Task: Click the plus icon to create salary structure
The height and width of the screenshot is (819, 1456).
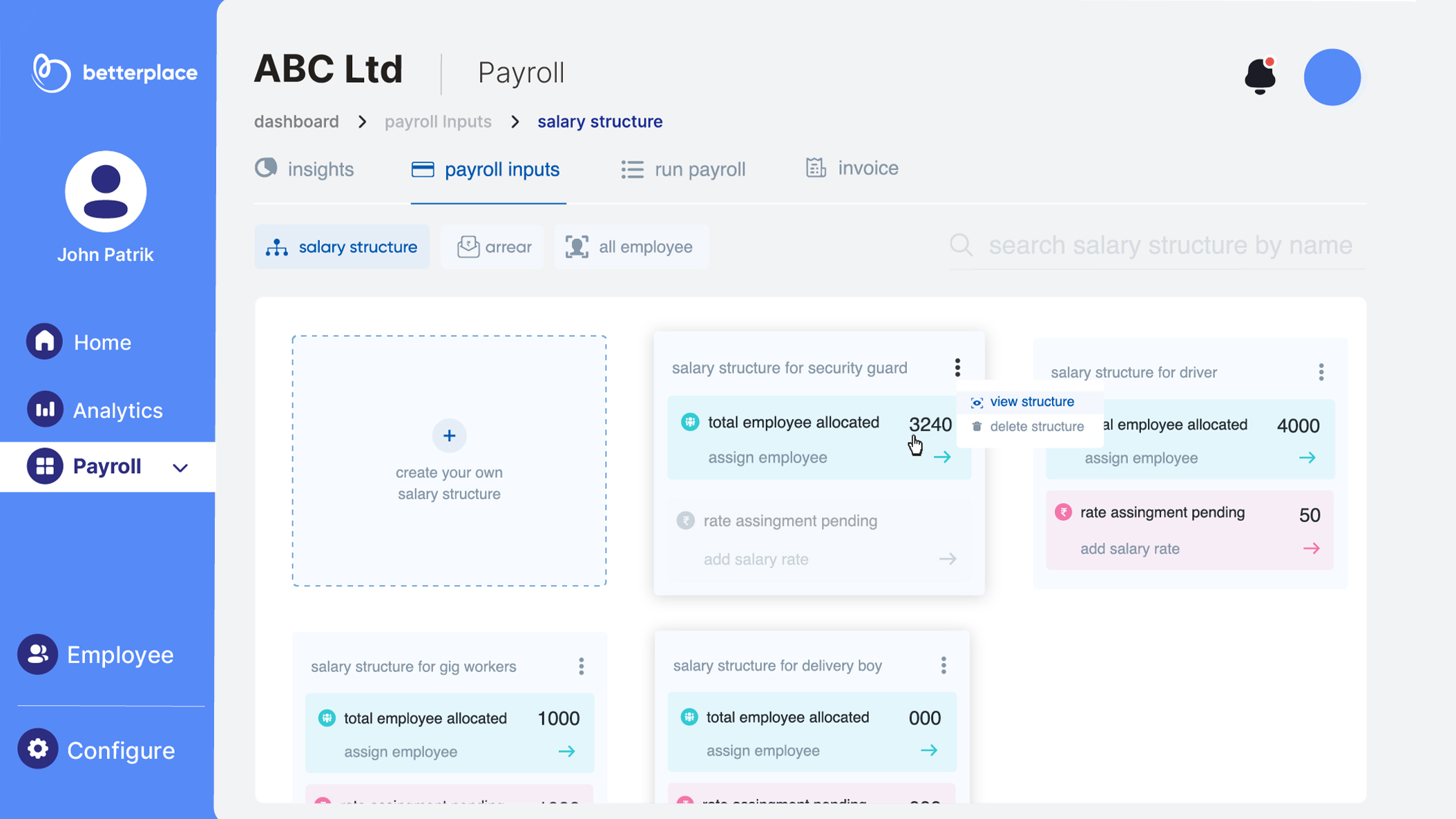Action: [449, 436]
